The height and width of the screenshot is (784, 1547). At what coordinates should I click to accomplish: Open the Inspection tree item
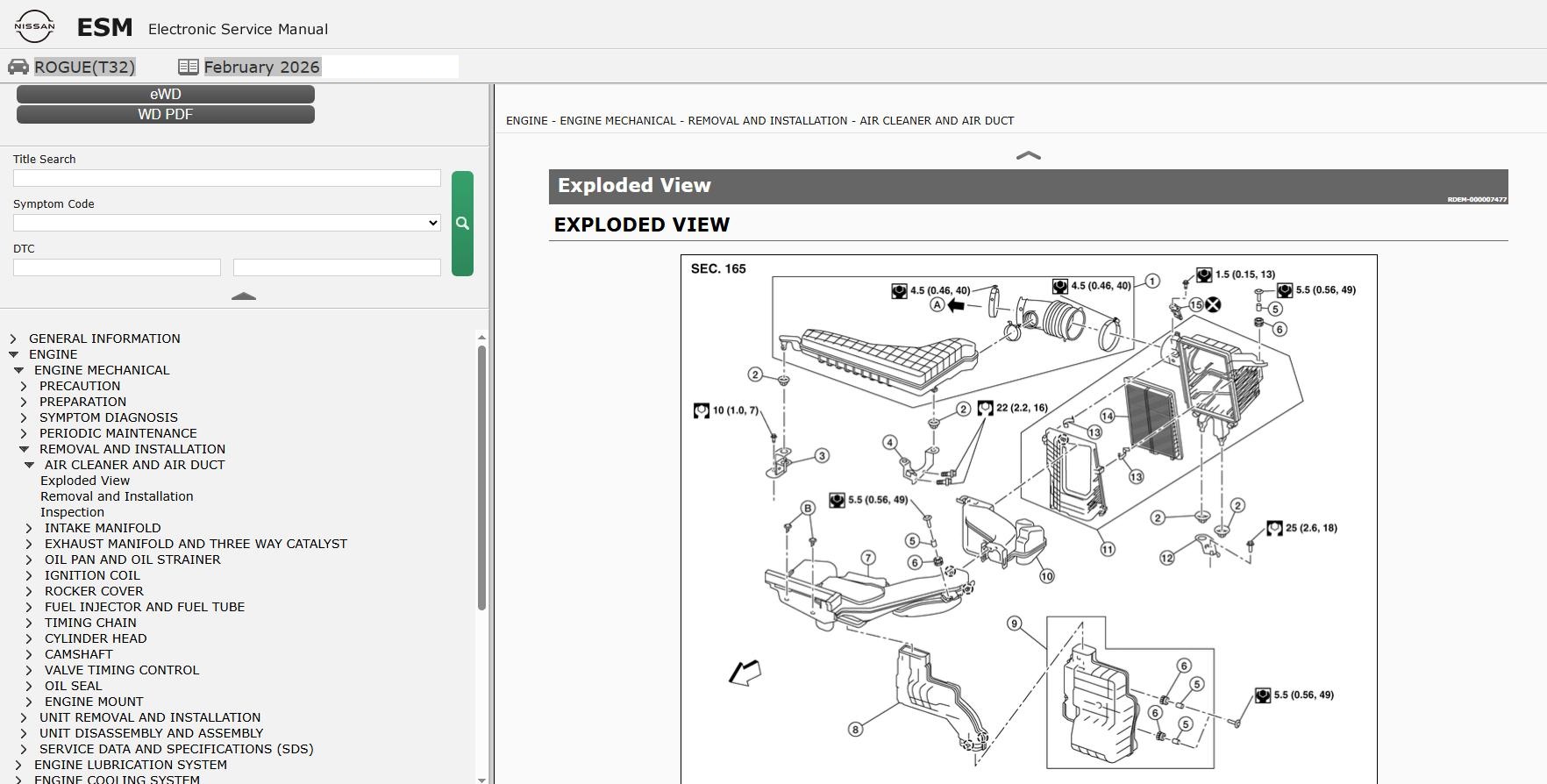tap(72, 512)
